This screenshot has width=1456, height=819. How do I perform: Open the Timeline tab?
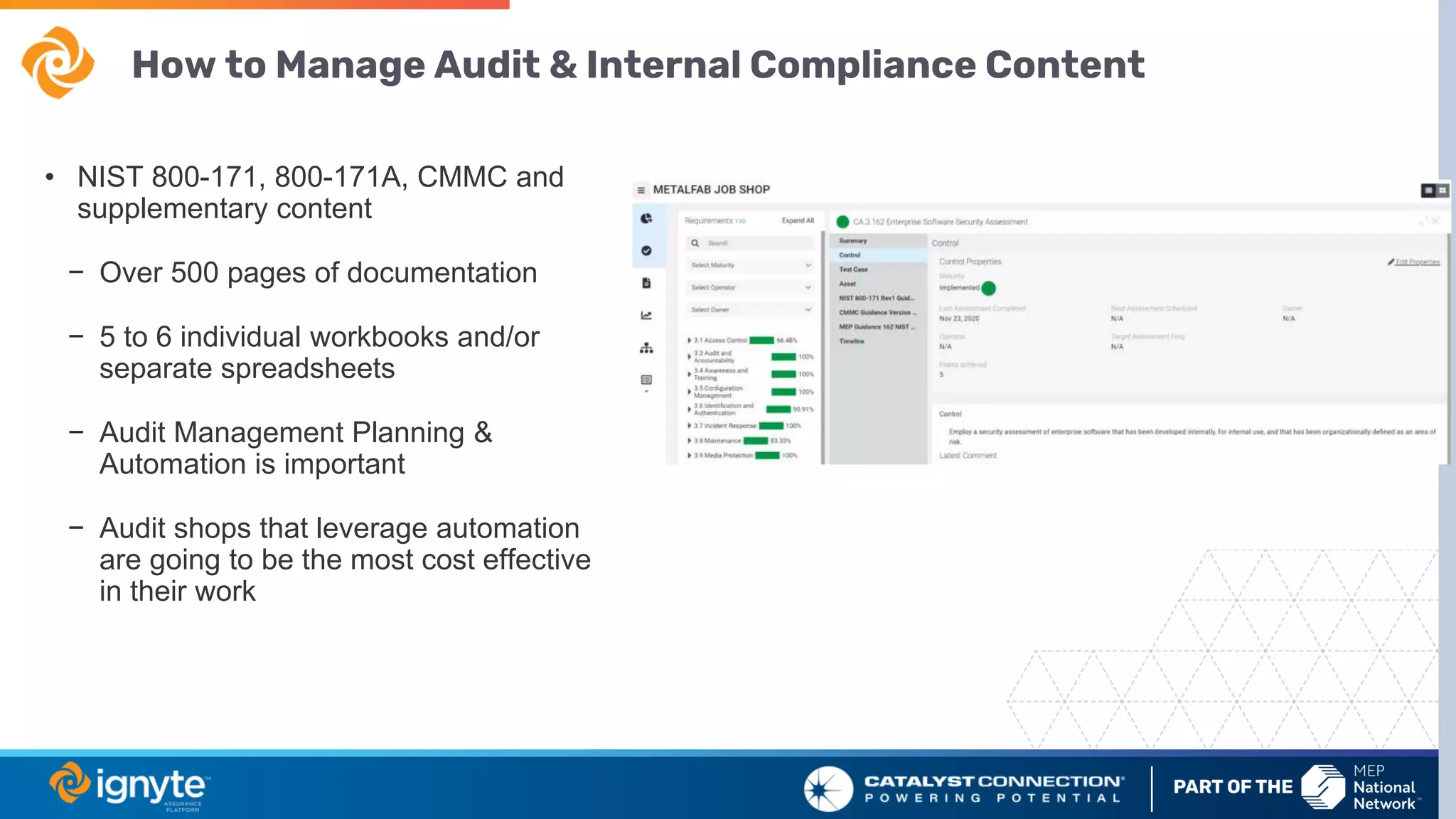click(878, 341)
